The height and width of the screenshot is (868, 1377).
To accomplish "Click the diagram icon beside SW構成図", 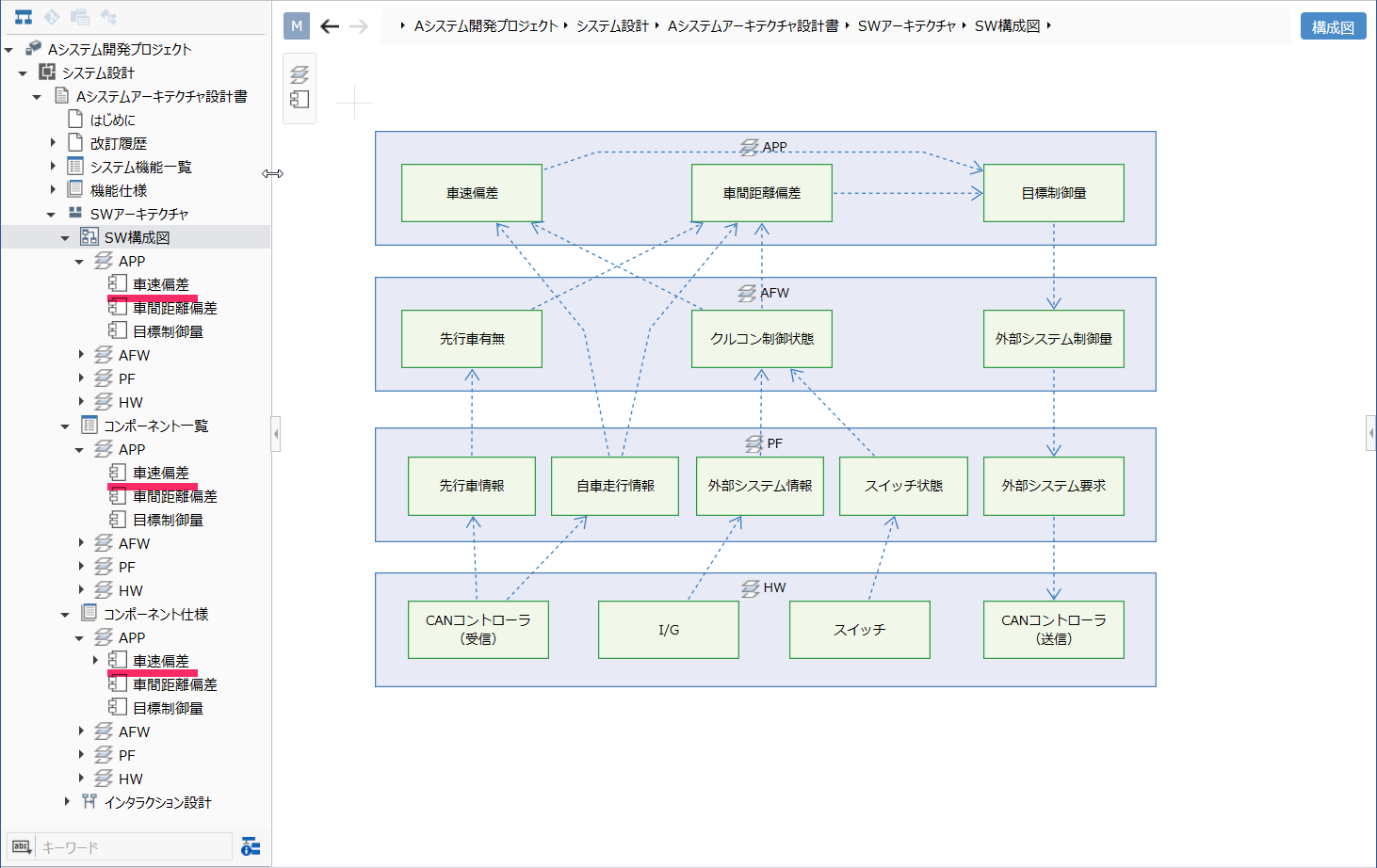I will (x=89, y=236).
